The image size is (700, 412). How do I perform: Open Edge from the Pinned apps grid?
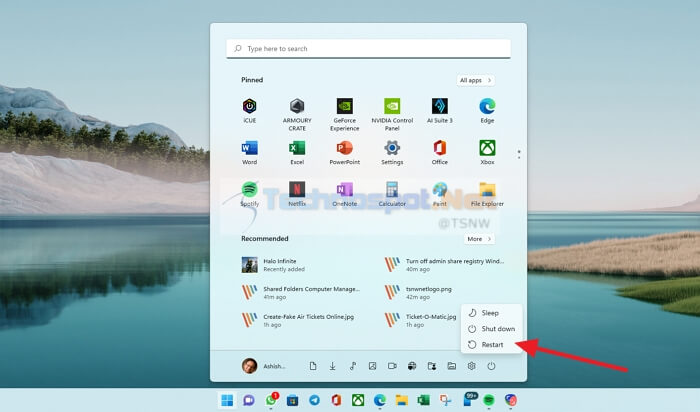[x=487, y=111]
